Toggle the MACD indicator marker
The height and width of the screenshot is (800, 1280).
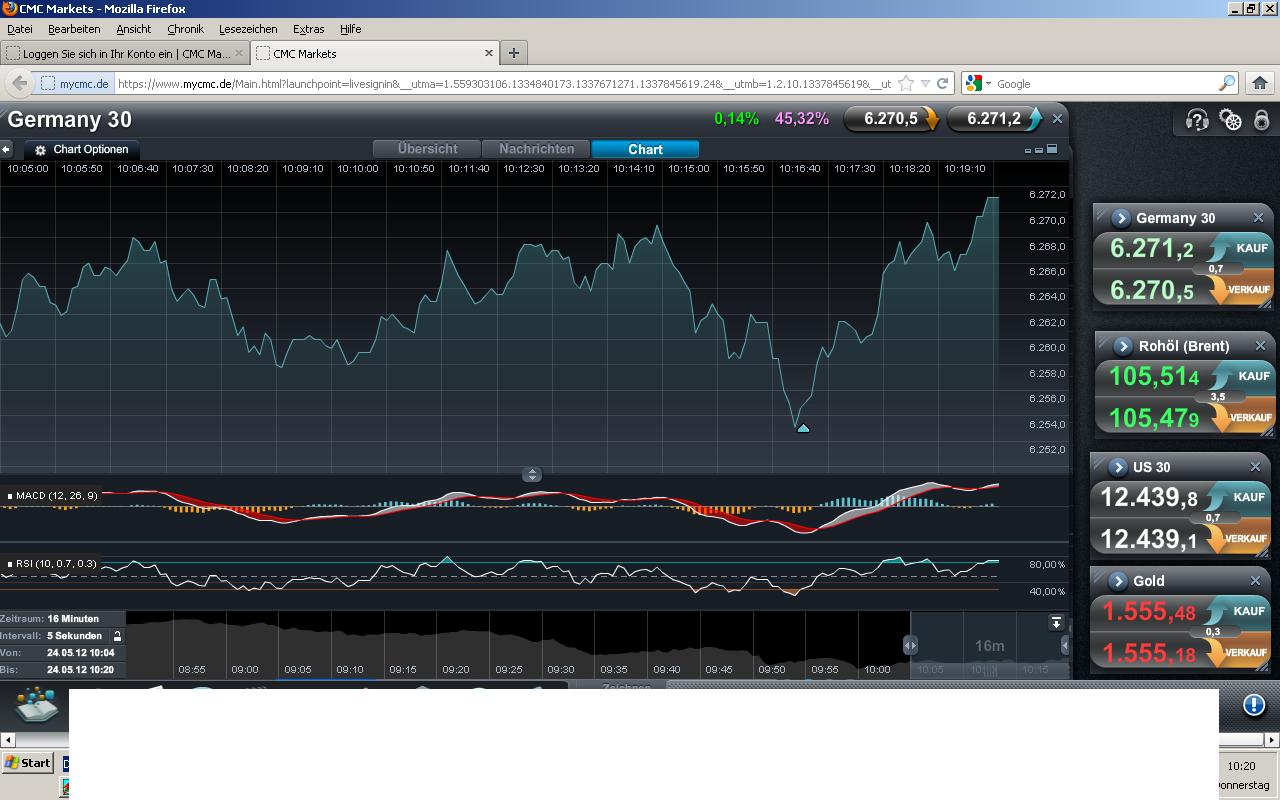pyautogui.click(x=10, y=496)
